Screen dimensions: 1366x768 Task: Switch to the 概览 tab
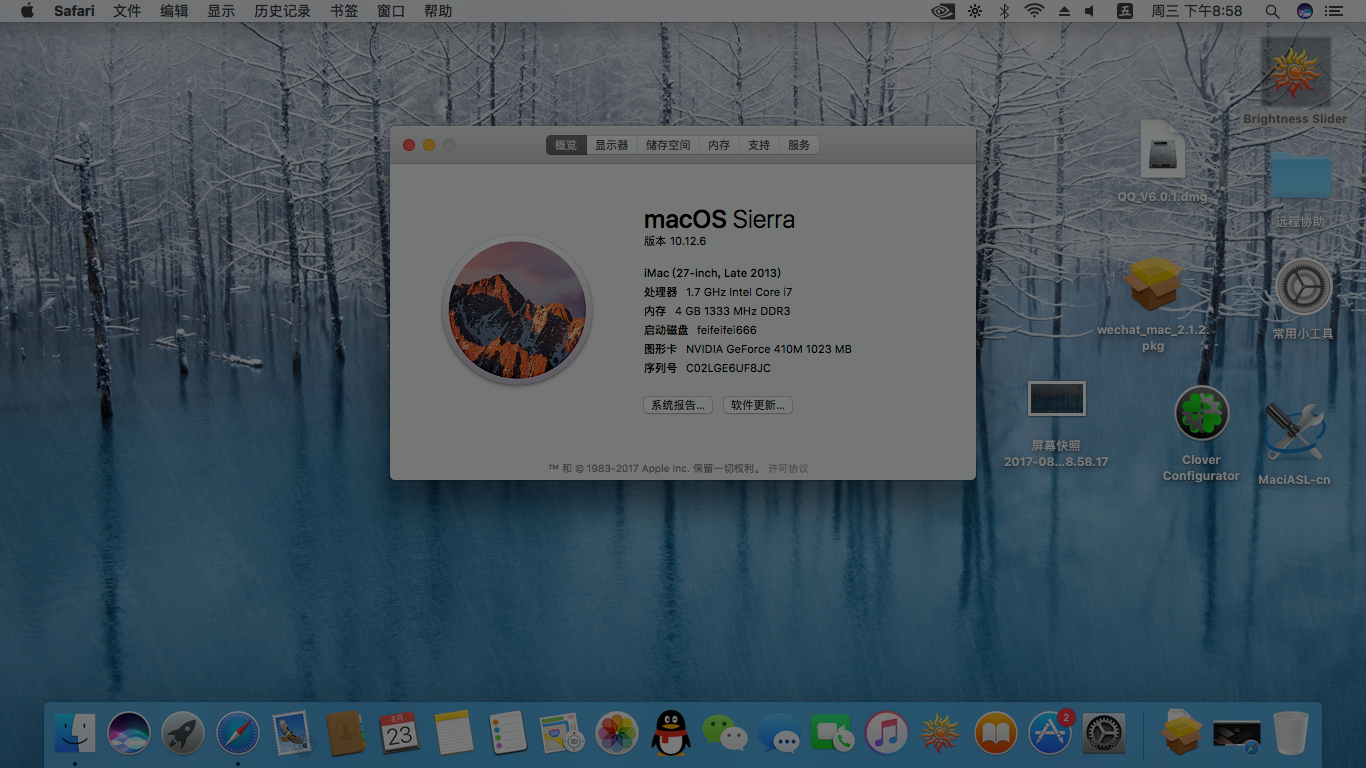point(566,145)
